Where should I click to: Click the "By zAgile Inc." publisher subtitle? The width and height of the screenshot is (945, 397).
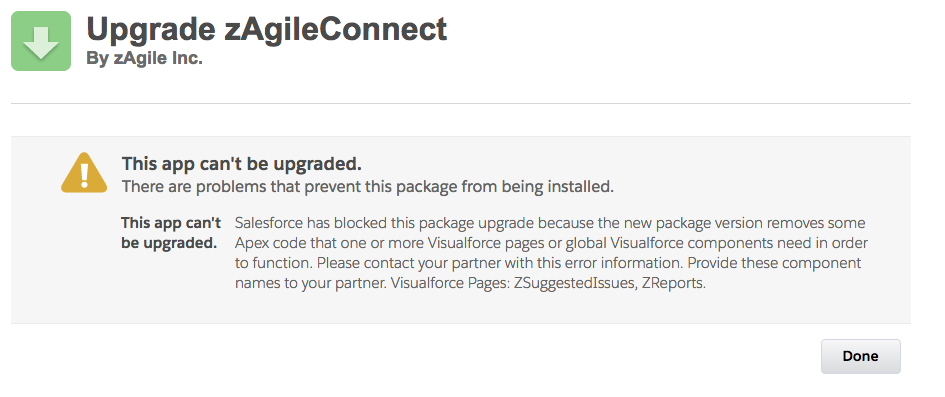point(144,58)
